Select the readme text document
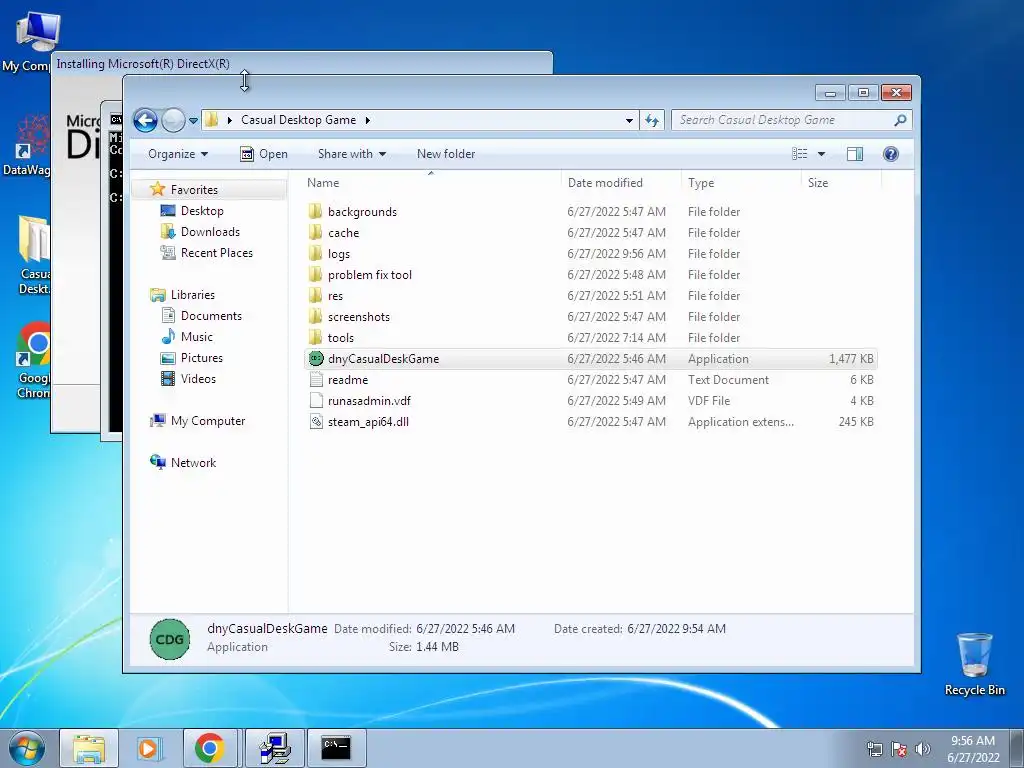This screenshot has width=1024, height=768. 347,379
